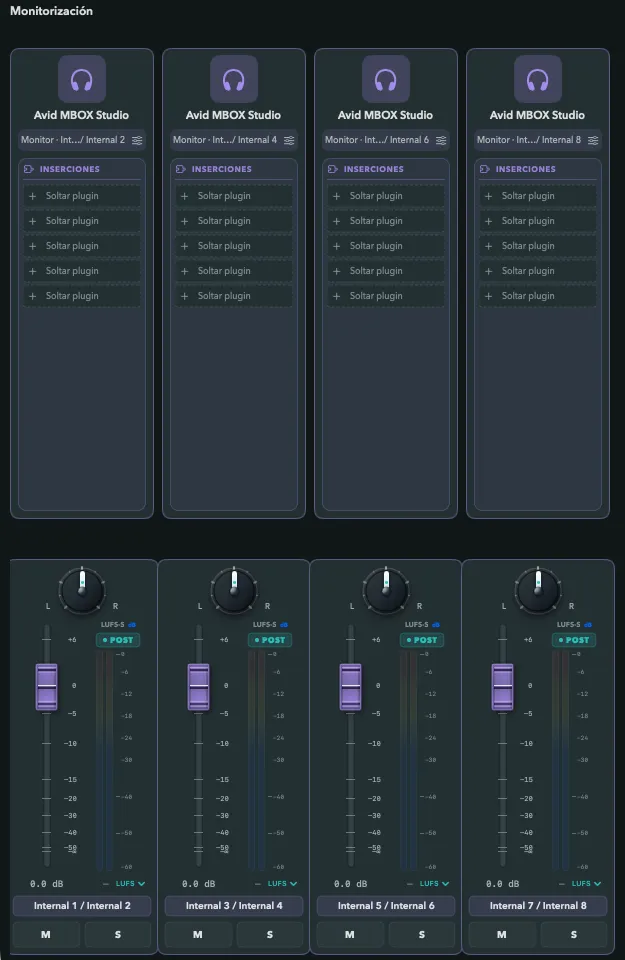Open Monitor · Int.../ Internal 4 output selector
The width and height of the screenshot is (625, 960).
[233, 140]
